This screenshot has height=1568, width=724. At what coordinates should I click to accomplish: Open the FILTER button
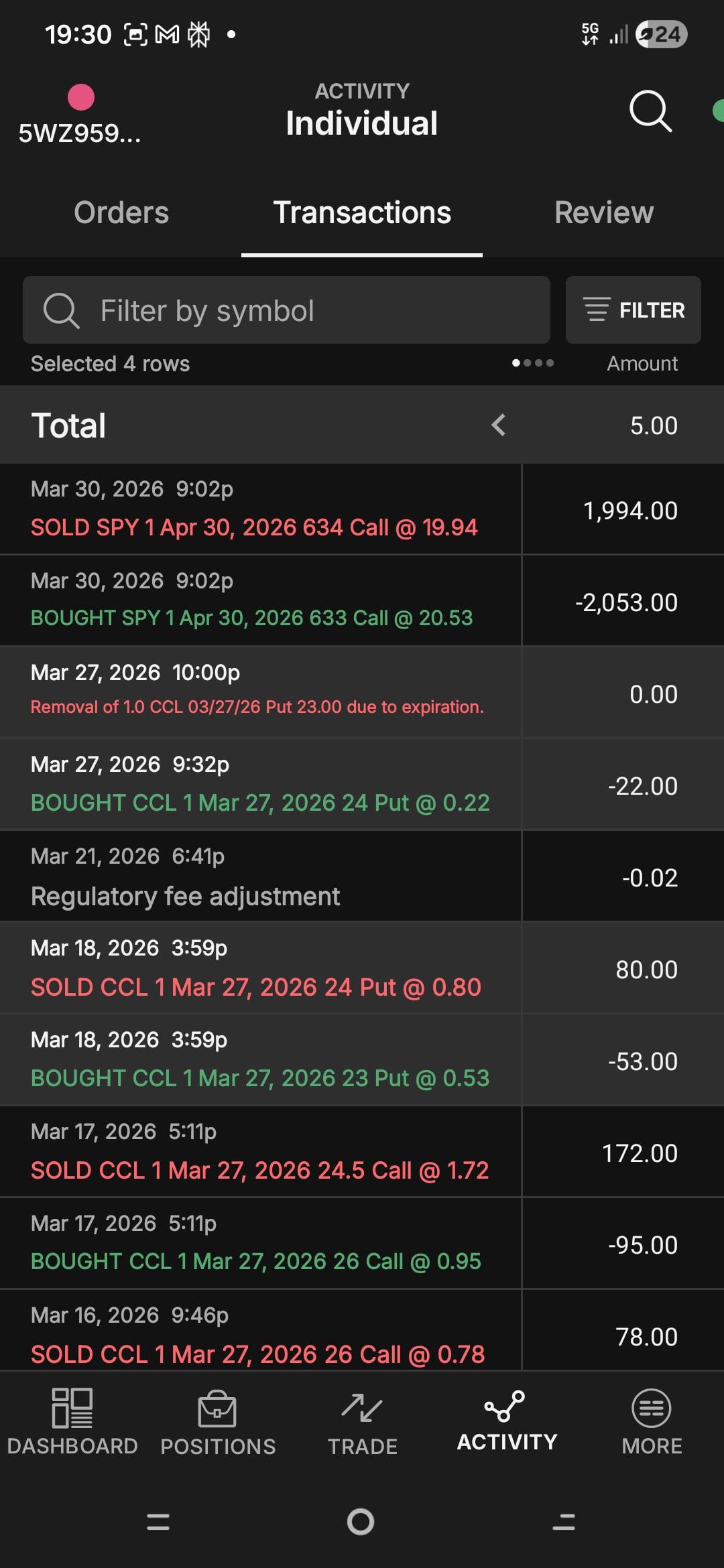[633, 310]
